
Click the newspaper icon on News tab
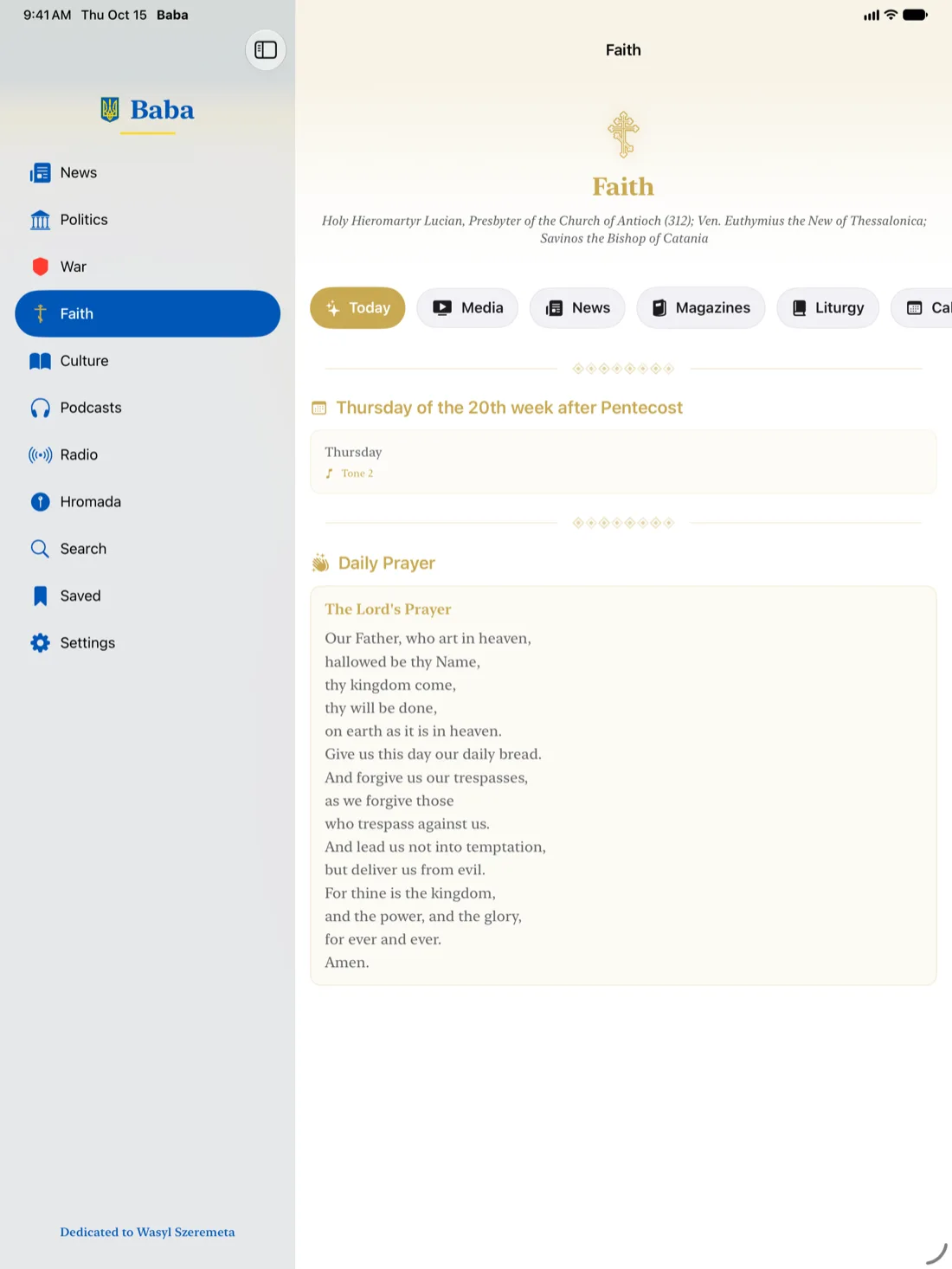pyautogui.click(x=554, y=308)
